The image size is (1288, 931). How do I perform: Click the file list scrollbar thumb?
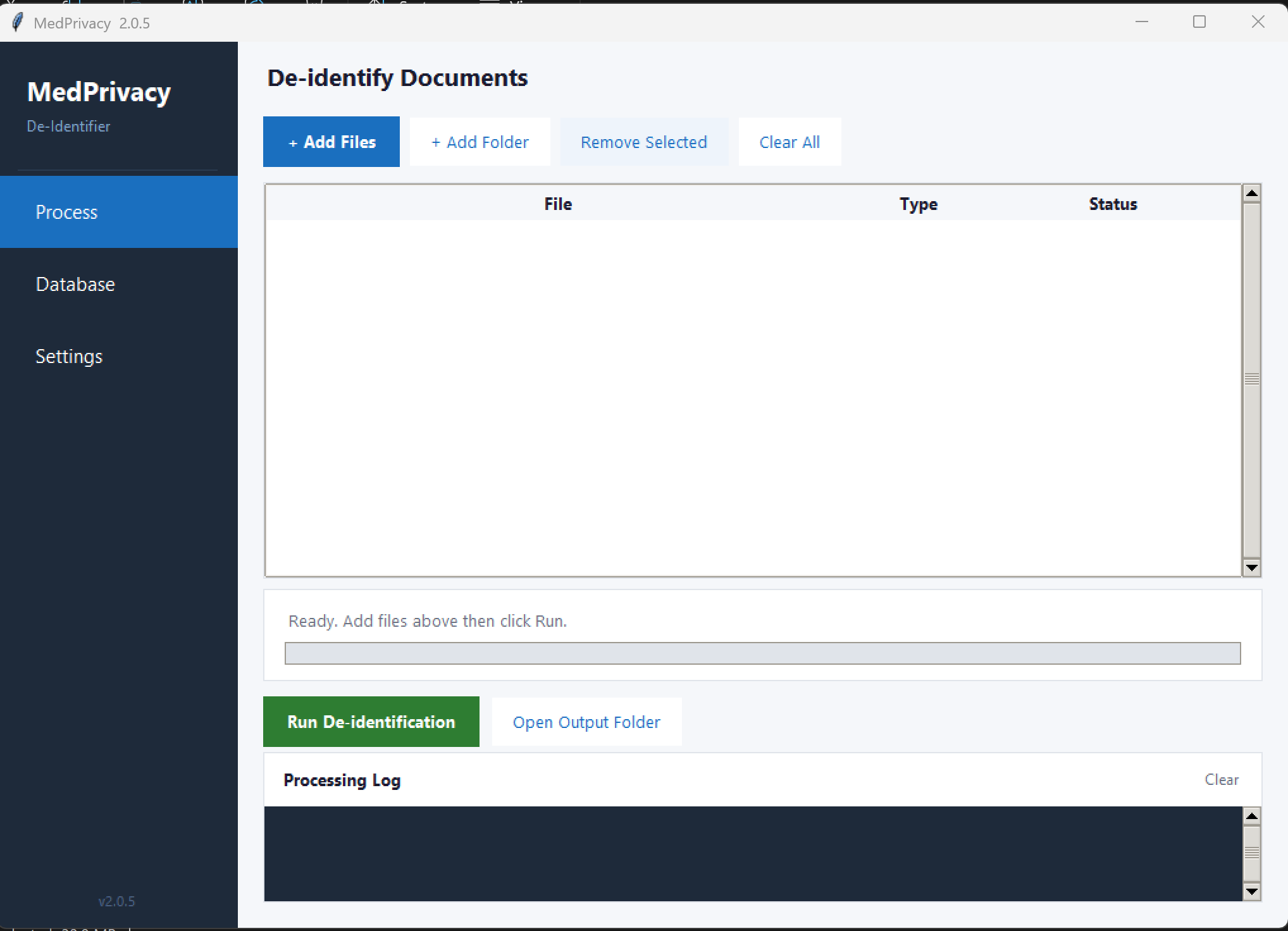[x=1251, y=379]
